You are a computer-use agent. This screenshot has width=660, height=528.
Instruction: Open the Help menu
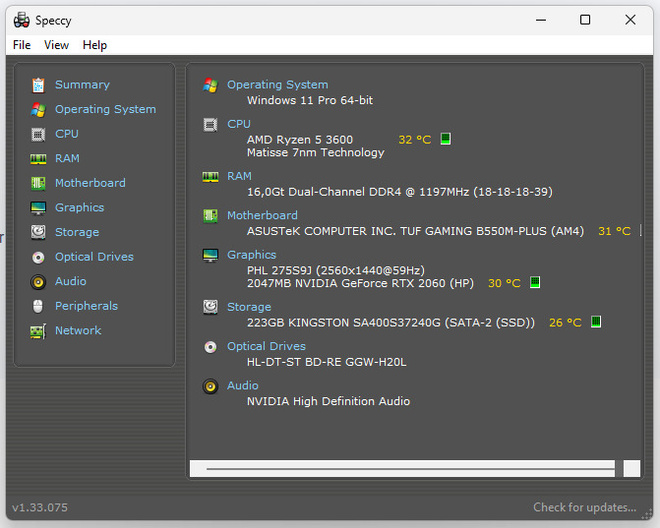pos(95,45)
